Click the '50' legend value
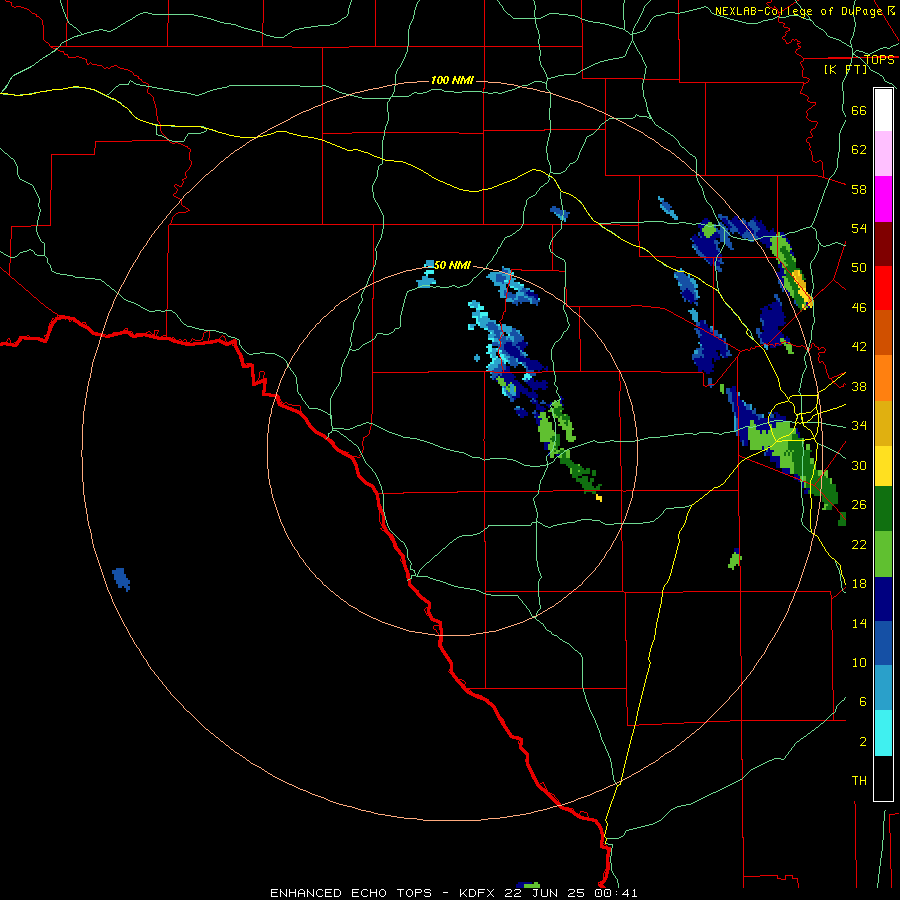The height and width of the screenshot is (900, 900). click(859, 268)
